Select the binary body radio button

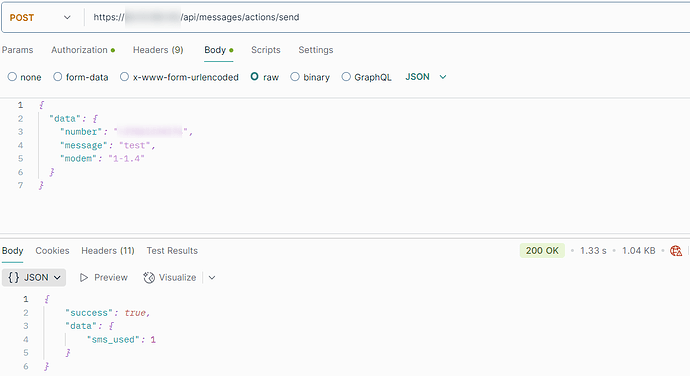[x=295, y=77]
